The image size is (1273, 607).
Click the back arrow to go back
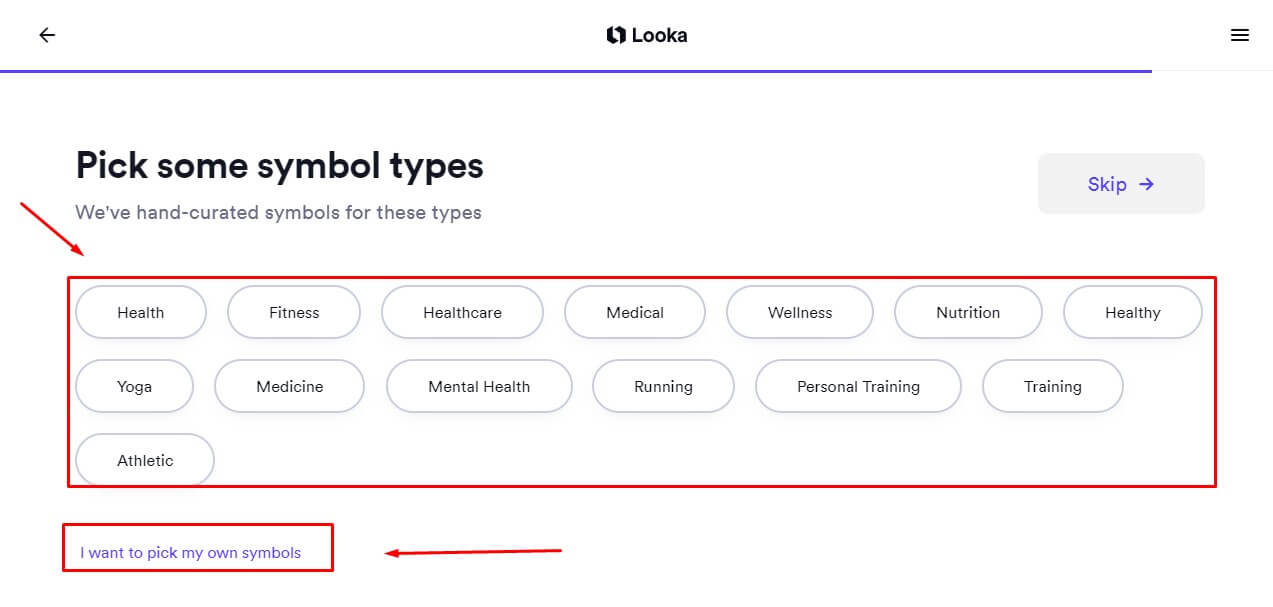click(46, 34)
